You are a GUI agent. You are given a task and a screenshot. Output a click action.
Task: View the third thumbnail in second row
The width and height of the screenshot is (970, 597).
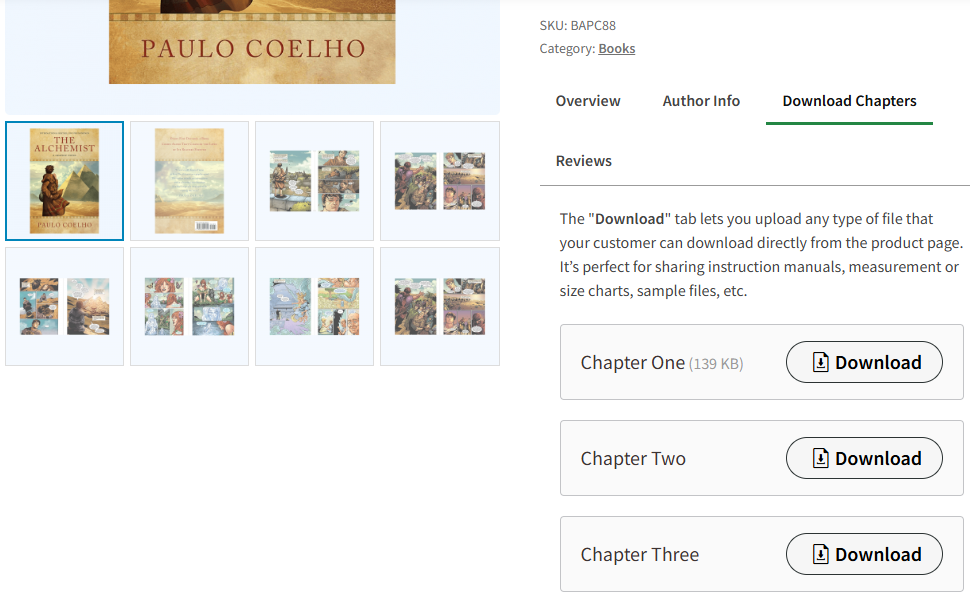coord(315,307)
